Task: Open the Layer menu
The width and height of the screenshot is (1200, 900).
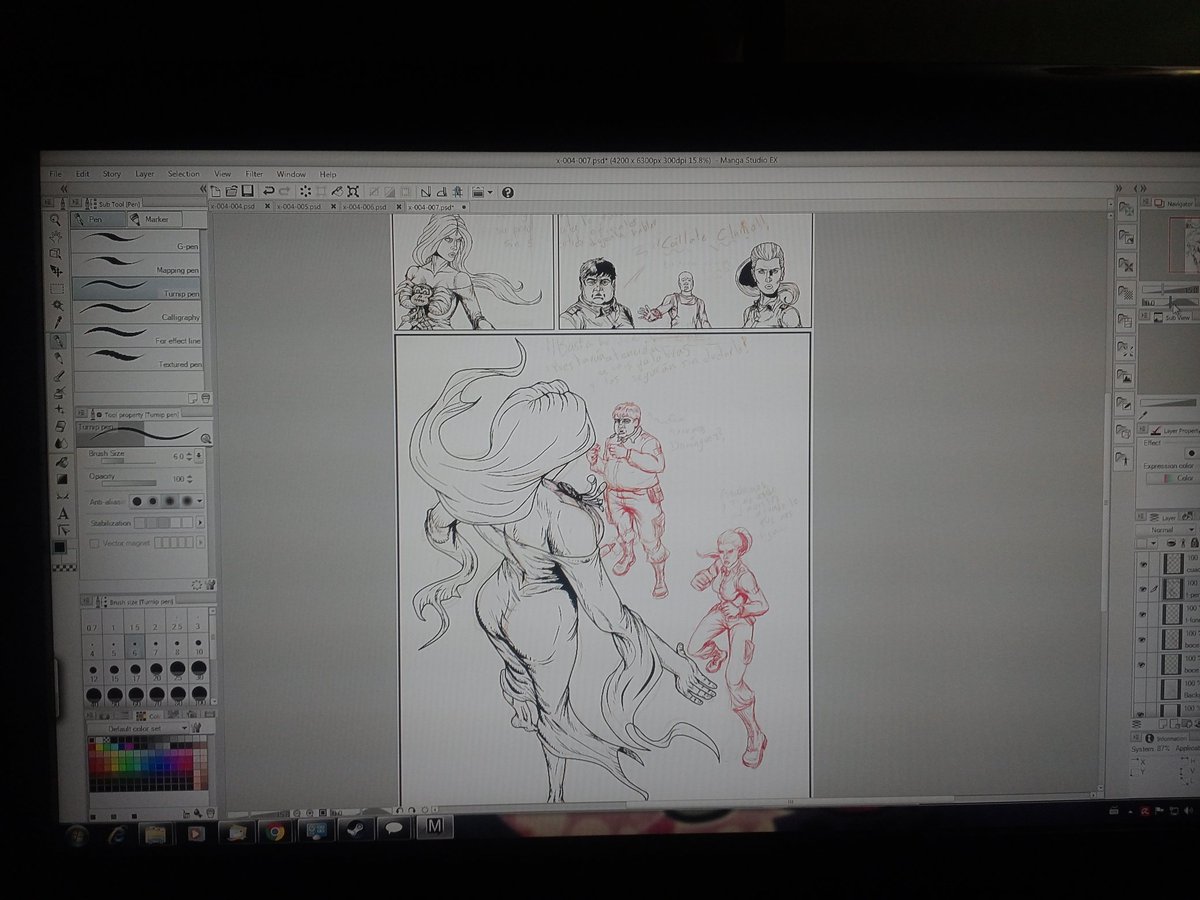Action: [x=145, y=174]
